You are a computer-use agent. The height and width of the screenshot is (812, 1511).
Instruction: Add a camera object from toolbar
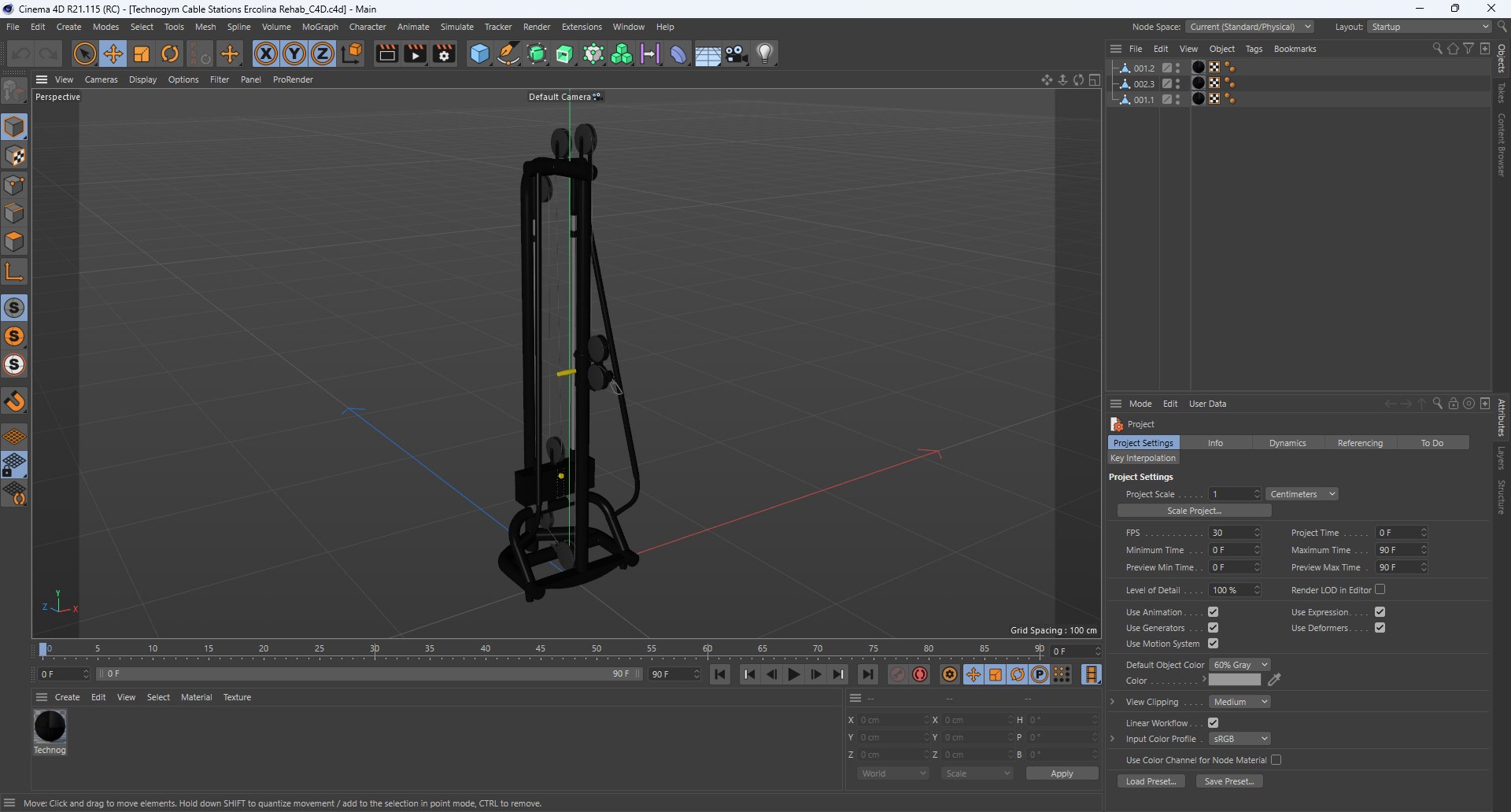[x=737, y=54]
